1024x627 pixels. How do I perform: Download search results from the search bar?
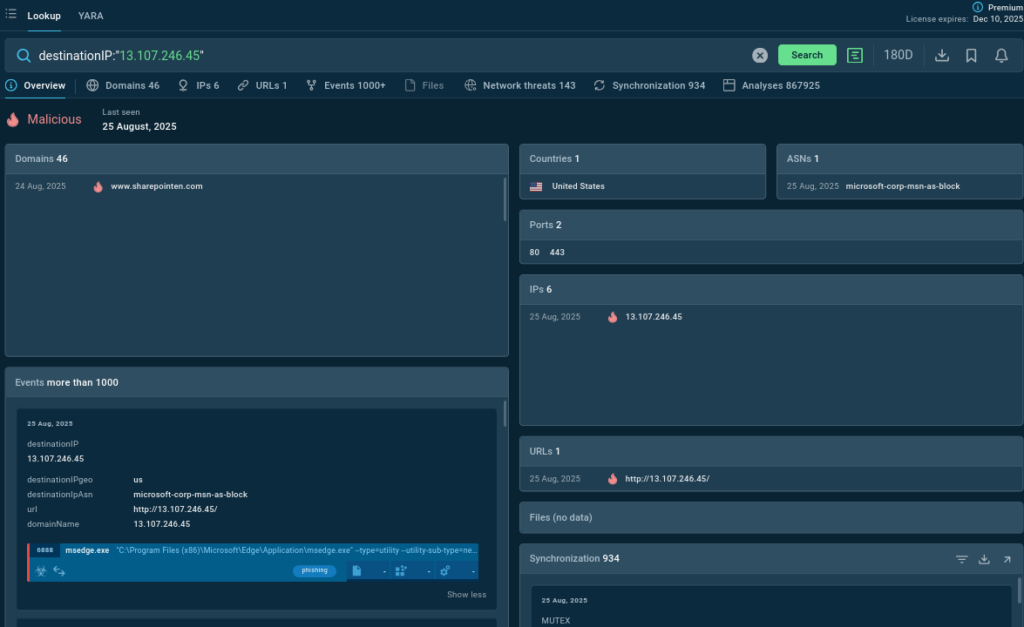coord(942,55)
